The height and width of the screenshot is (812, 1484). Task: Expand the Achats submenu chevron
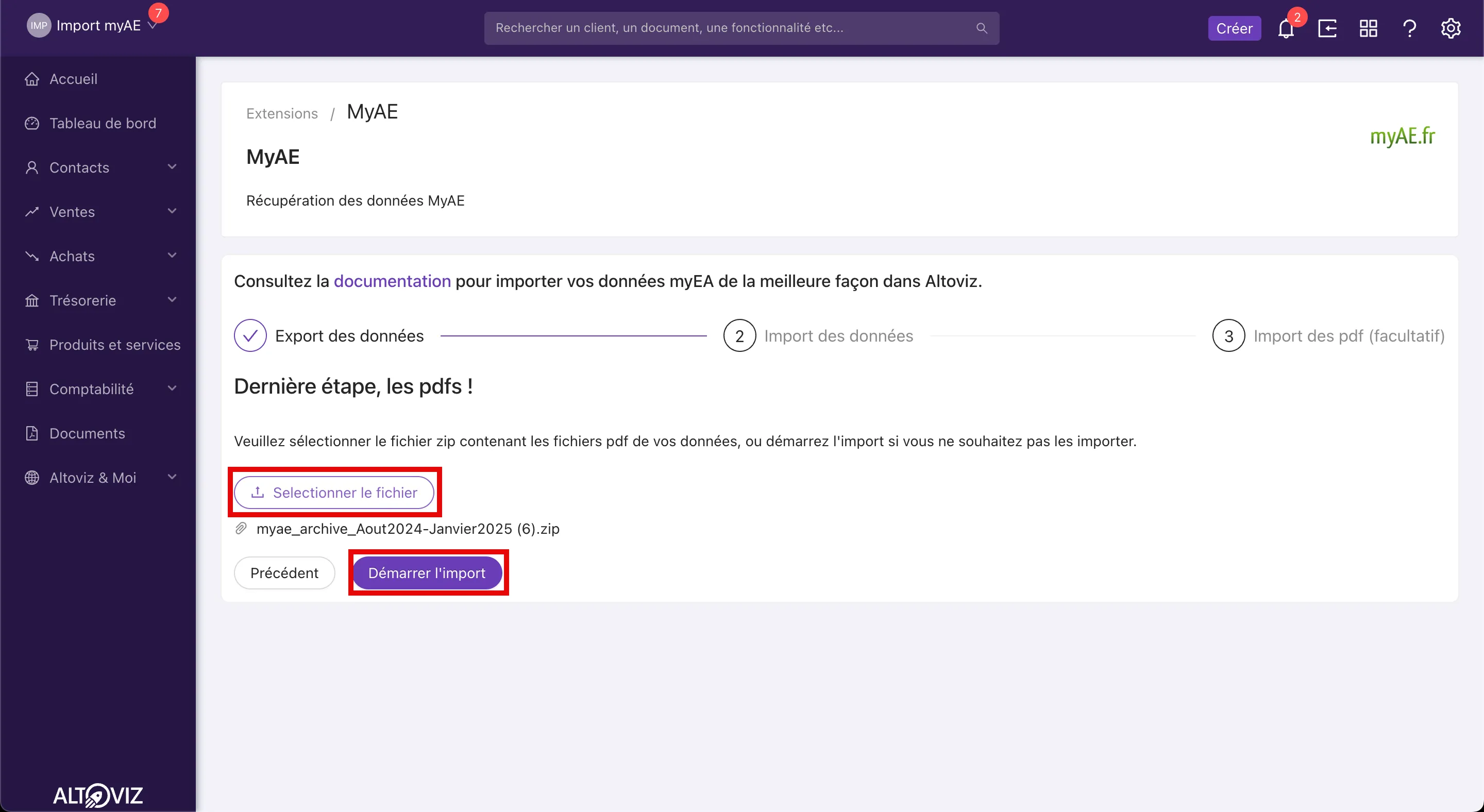coord(172,256)
